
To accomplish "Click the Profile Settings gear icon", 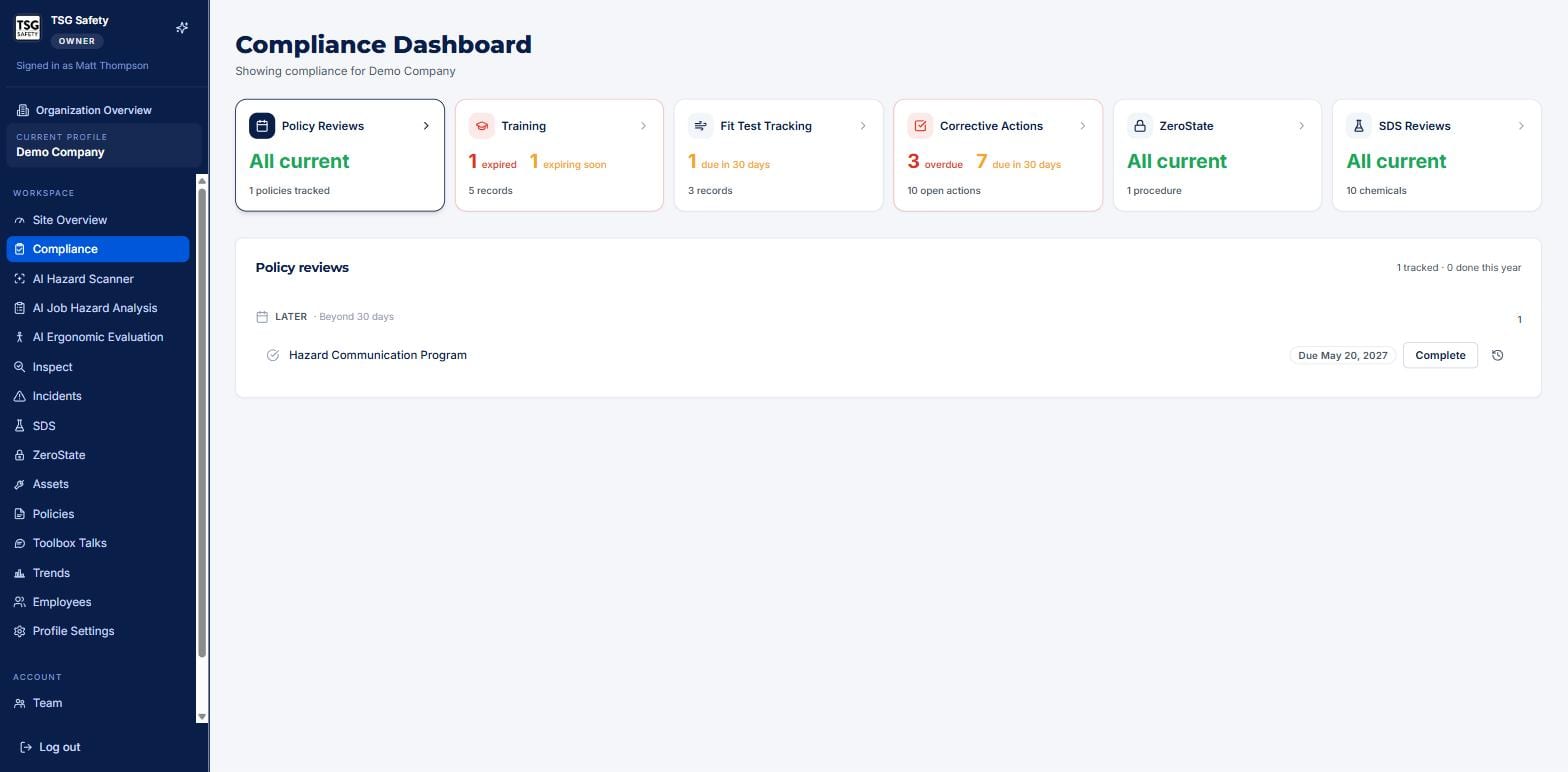I will click(x=19, y=631).
